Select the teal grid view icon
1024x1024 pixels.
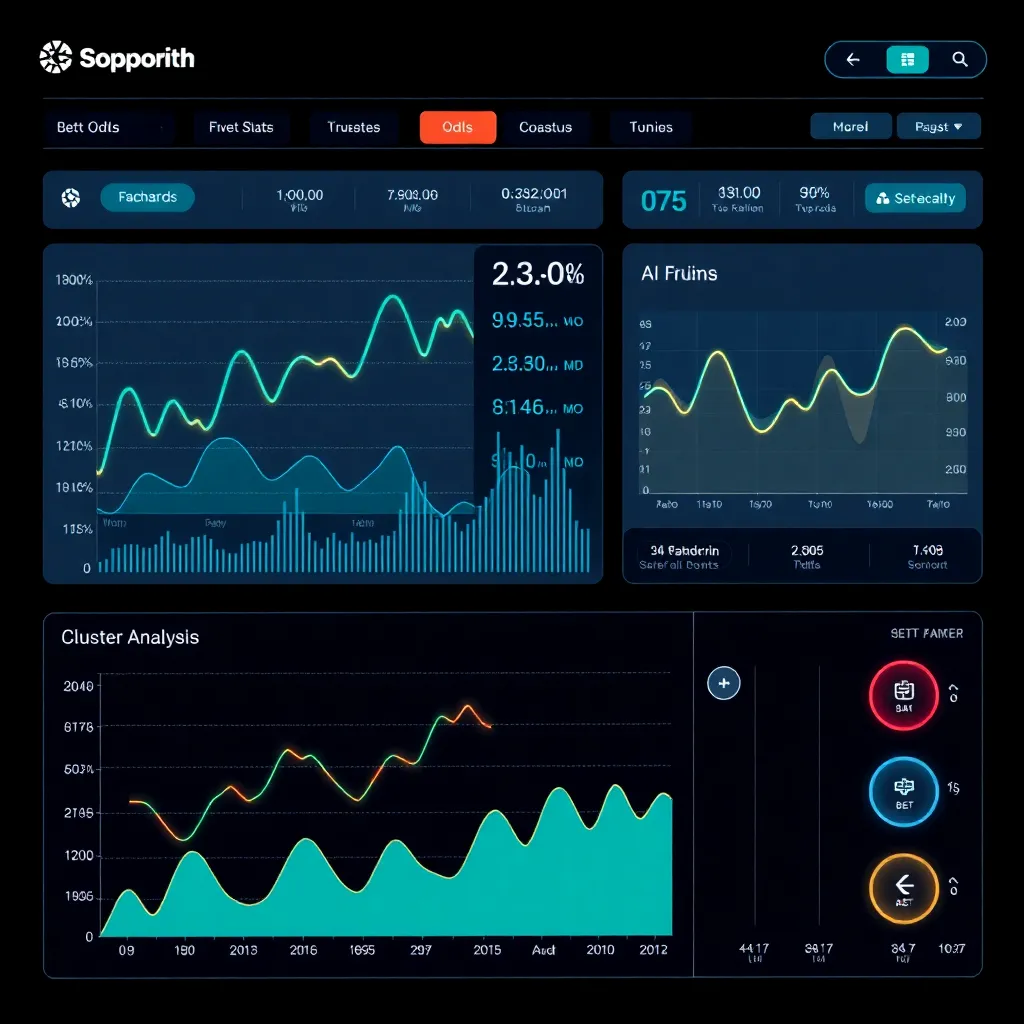point(907,60)
